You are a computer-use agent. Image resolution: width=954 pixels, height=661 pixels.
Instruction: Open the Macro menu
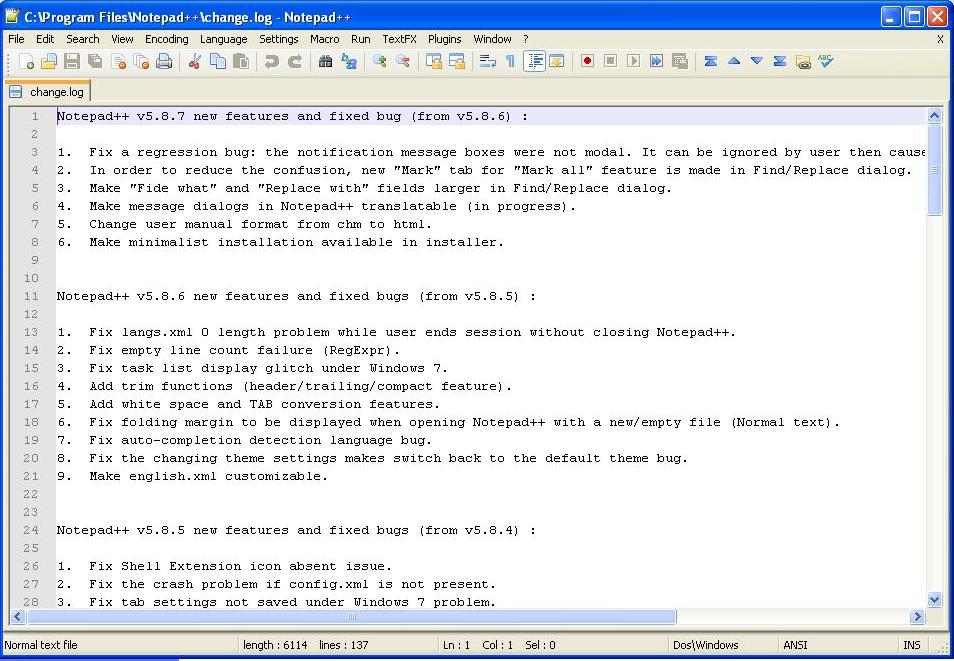pos(327,39)
